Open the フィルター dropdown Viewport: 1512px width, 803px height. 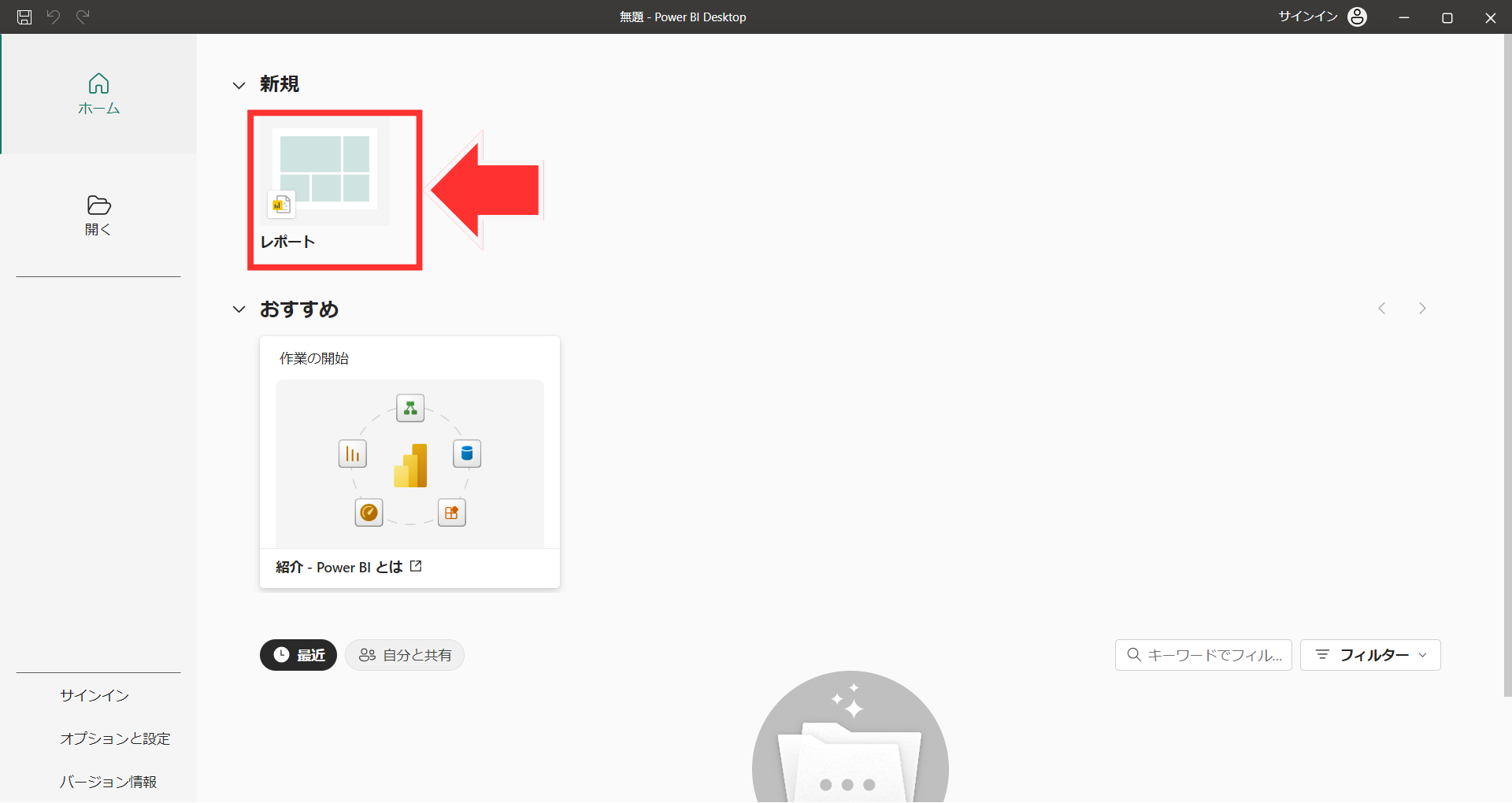click(1370, 655)
